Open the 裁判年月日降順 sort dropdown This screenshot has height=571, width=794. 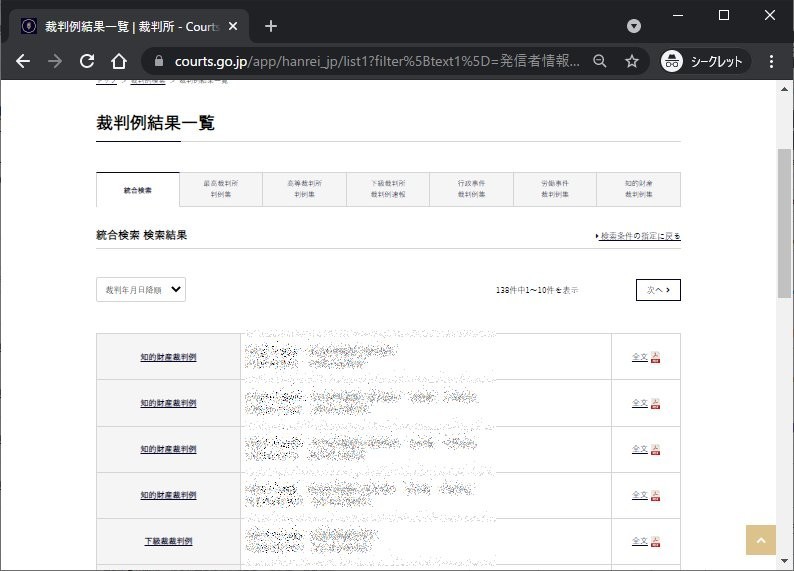click(141, 290)
